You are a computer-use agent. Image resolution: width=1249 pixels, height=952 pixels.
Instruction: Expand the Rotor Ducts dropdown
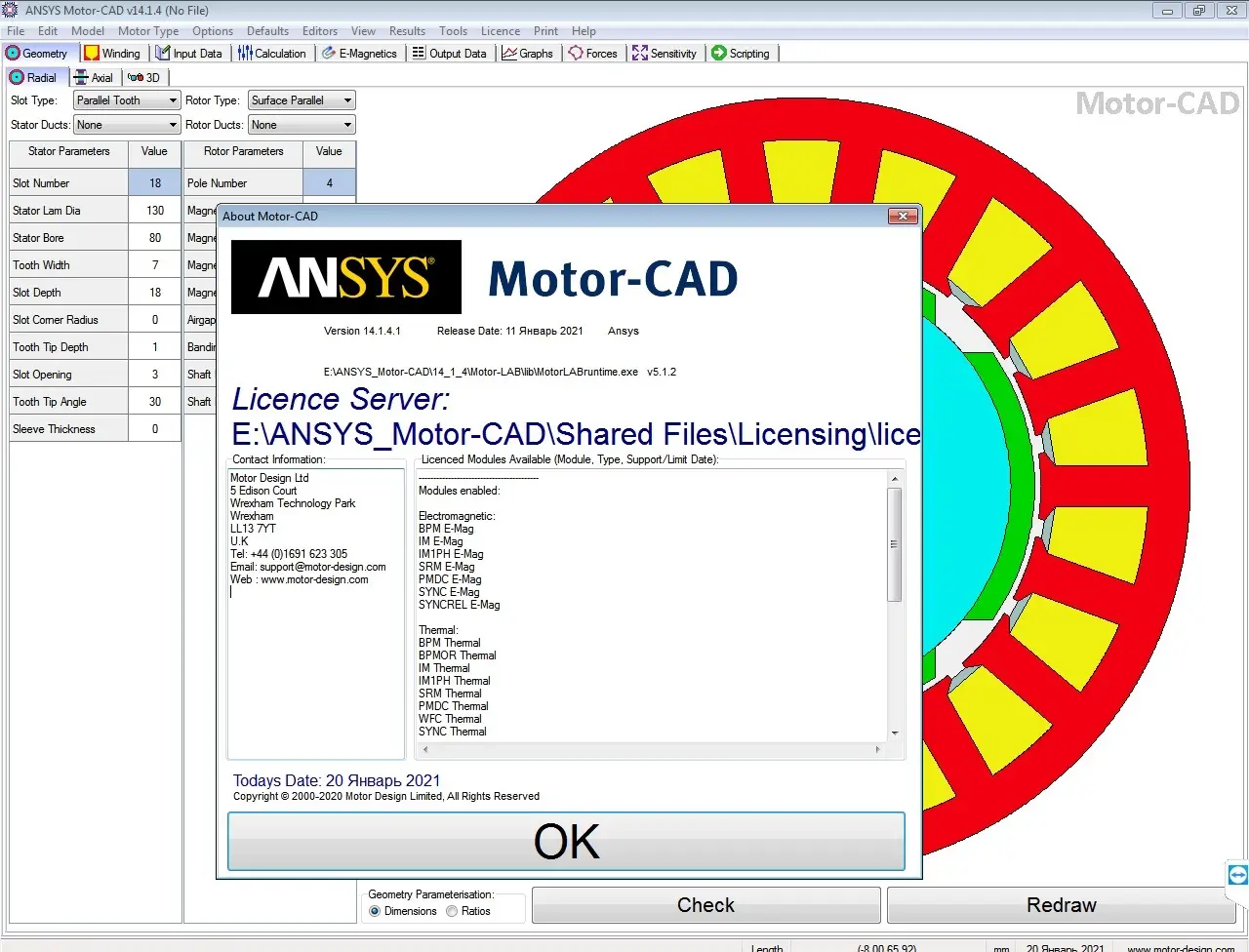click(x=347, y=125)
